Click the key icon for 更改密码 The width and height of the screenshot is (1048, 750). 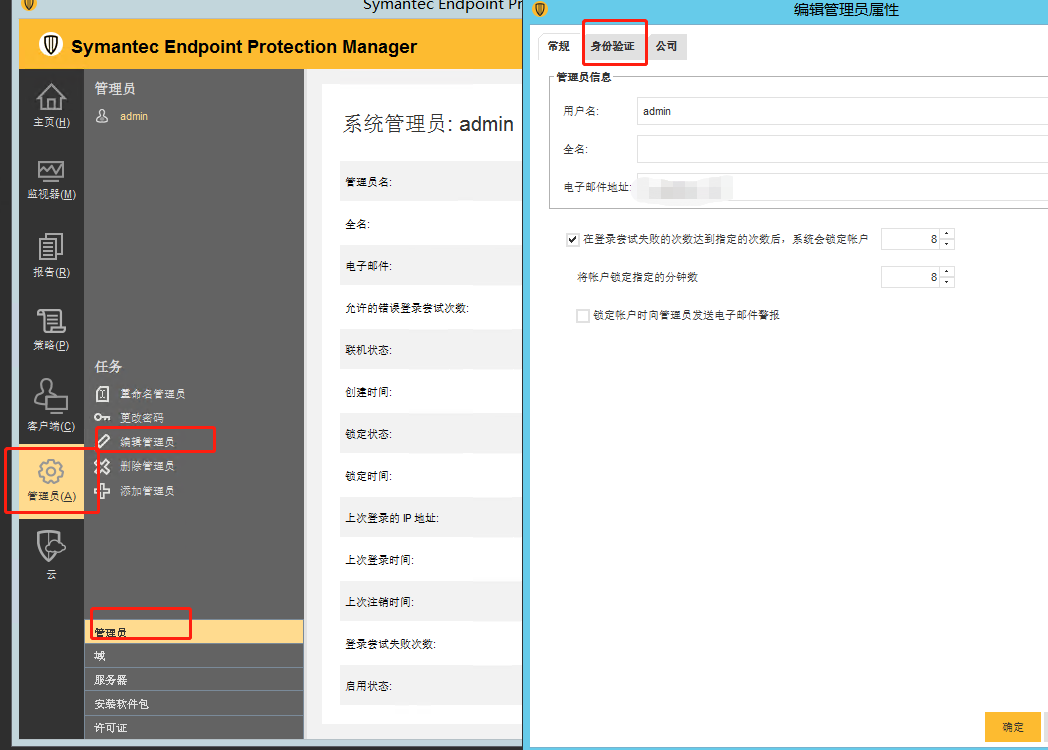click(102, 418)
